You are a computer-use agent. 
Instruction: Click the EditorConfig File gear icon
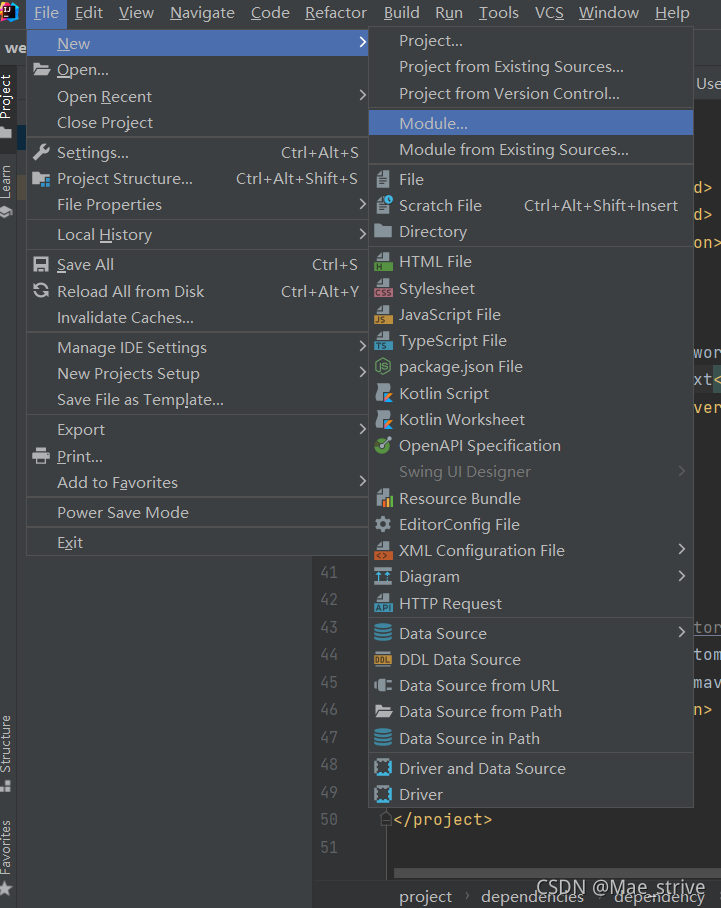383,525
